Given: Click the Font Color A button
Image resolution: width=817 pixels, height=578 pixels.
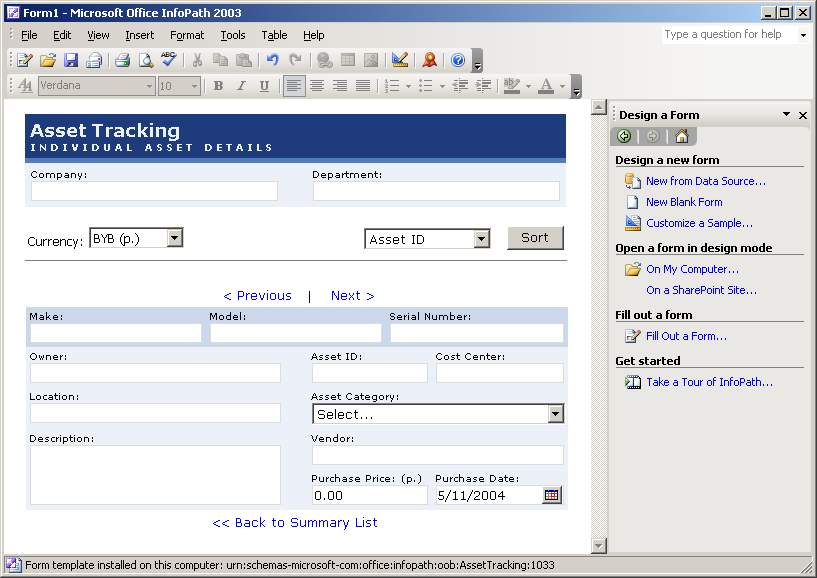Looking at the screenshot, I should 546,85.
